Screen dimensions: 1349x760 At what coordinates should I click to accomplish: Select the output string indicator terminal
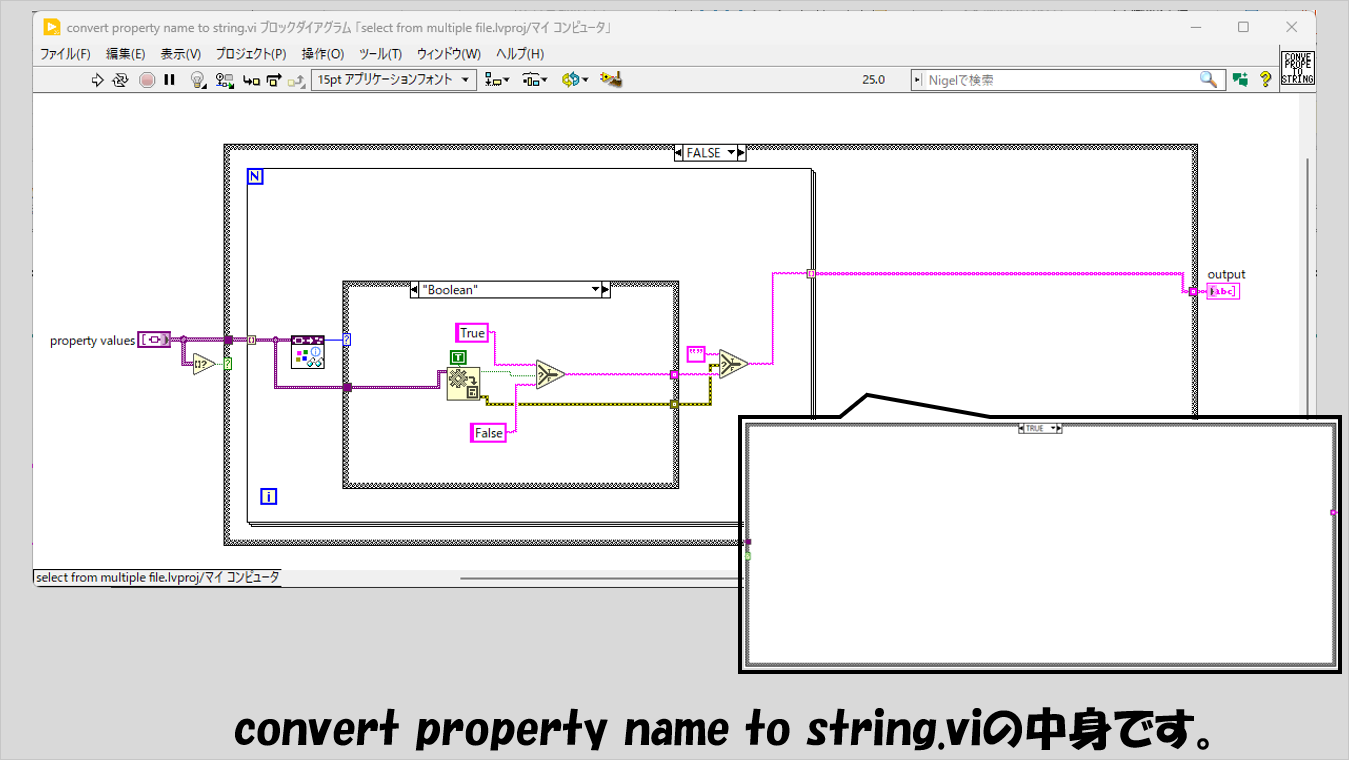point(1222,291)
